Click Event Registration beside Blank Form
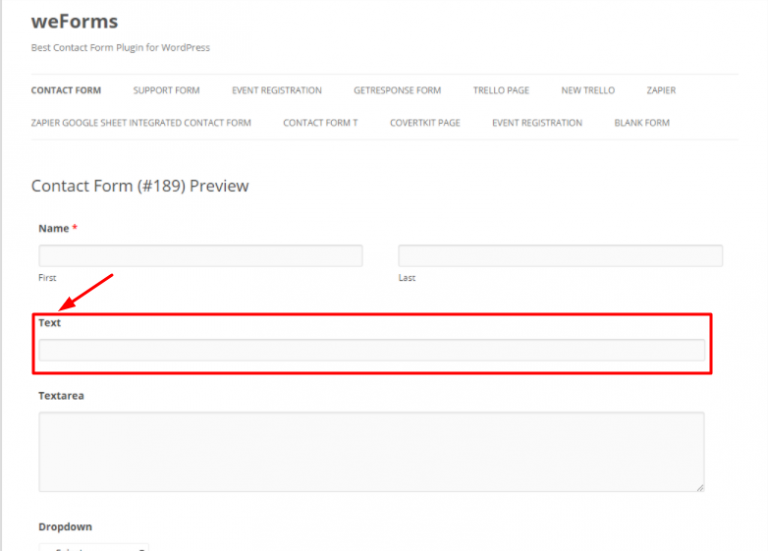 [537, 123]
